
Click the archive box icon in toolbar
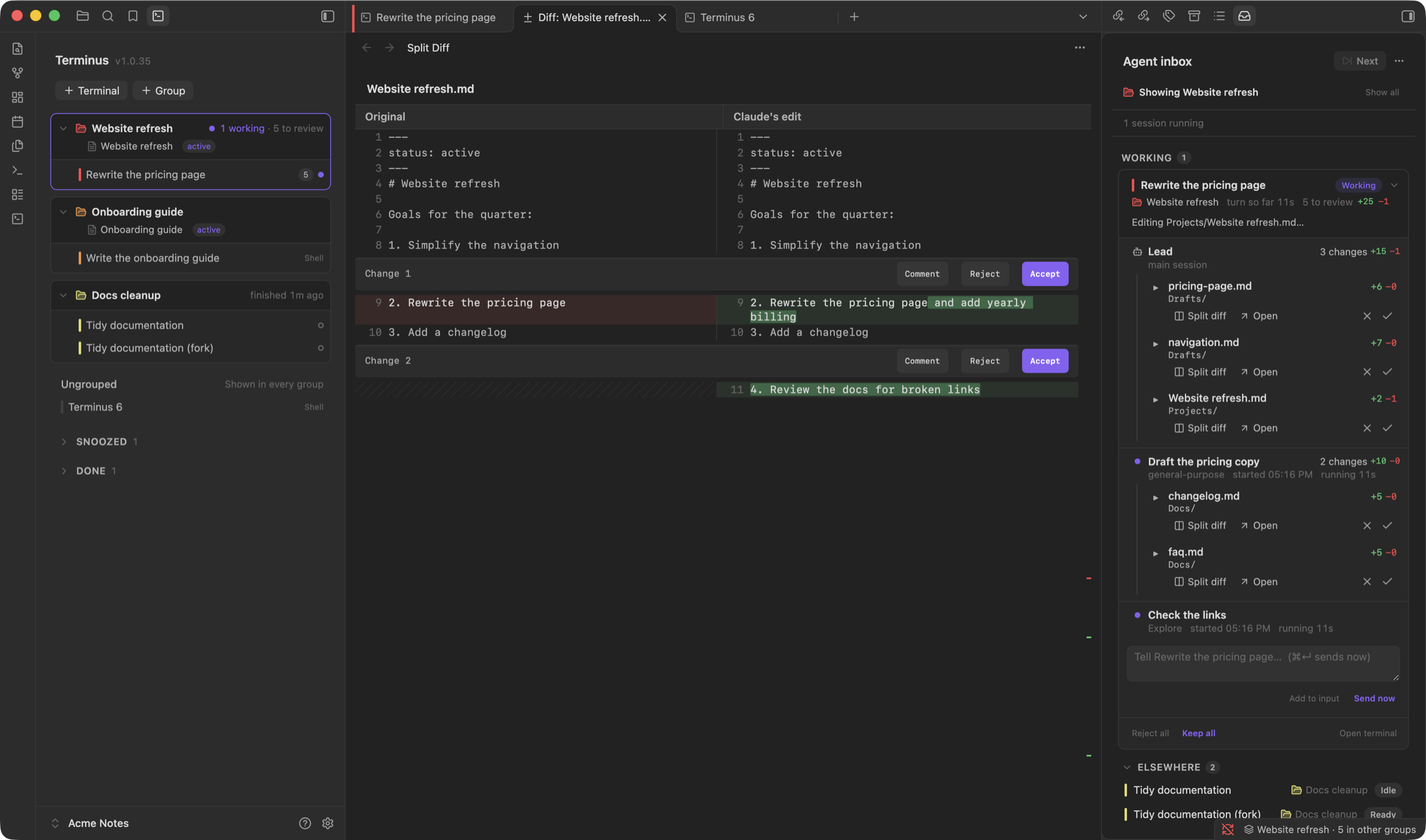[1194, 16]
